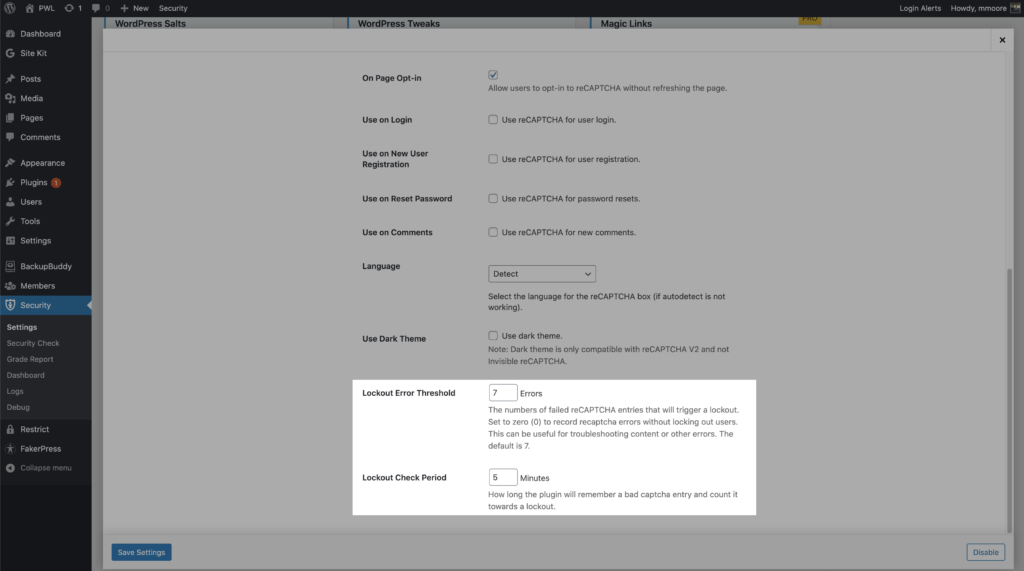
Task: Click the Pages icon in sidebar
Action: tap(10, 118)
